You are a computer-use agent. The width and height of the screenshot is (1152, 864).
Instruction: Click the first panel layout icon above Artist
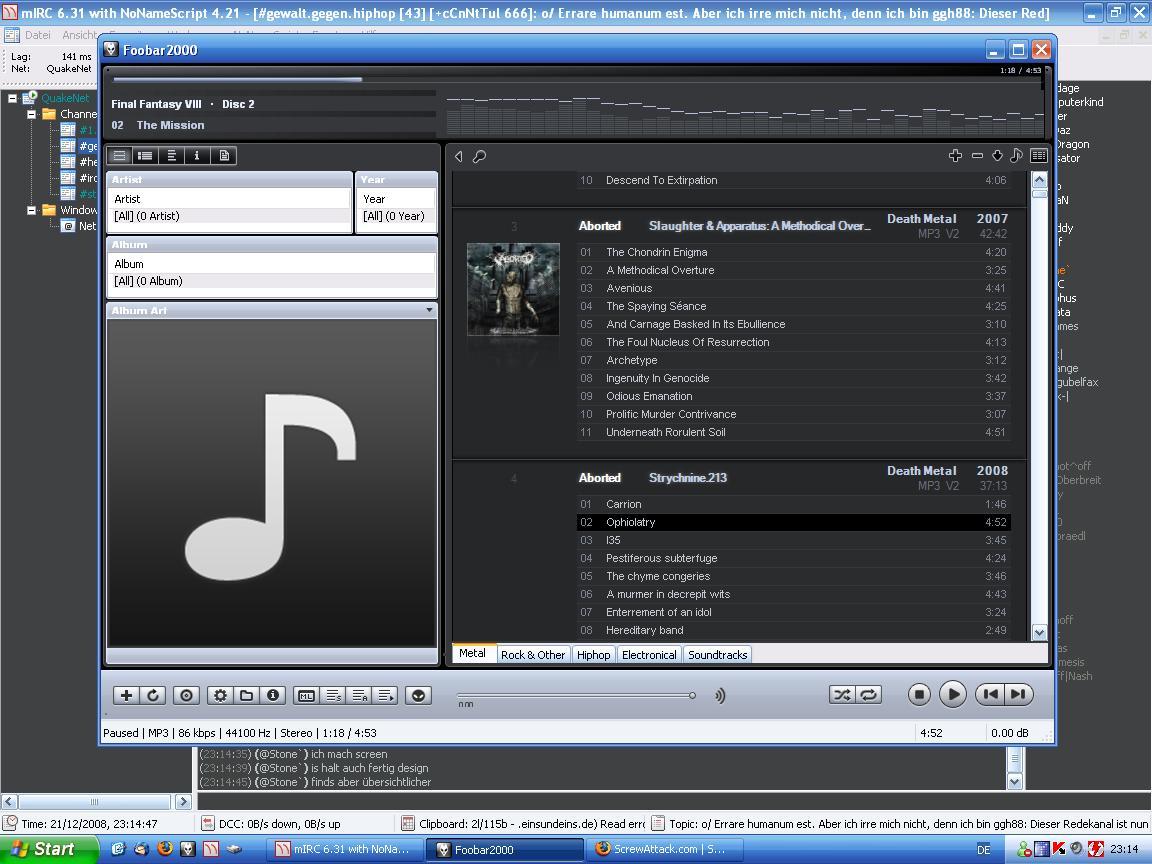click(x=120, y=156)
